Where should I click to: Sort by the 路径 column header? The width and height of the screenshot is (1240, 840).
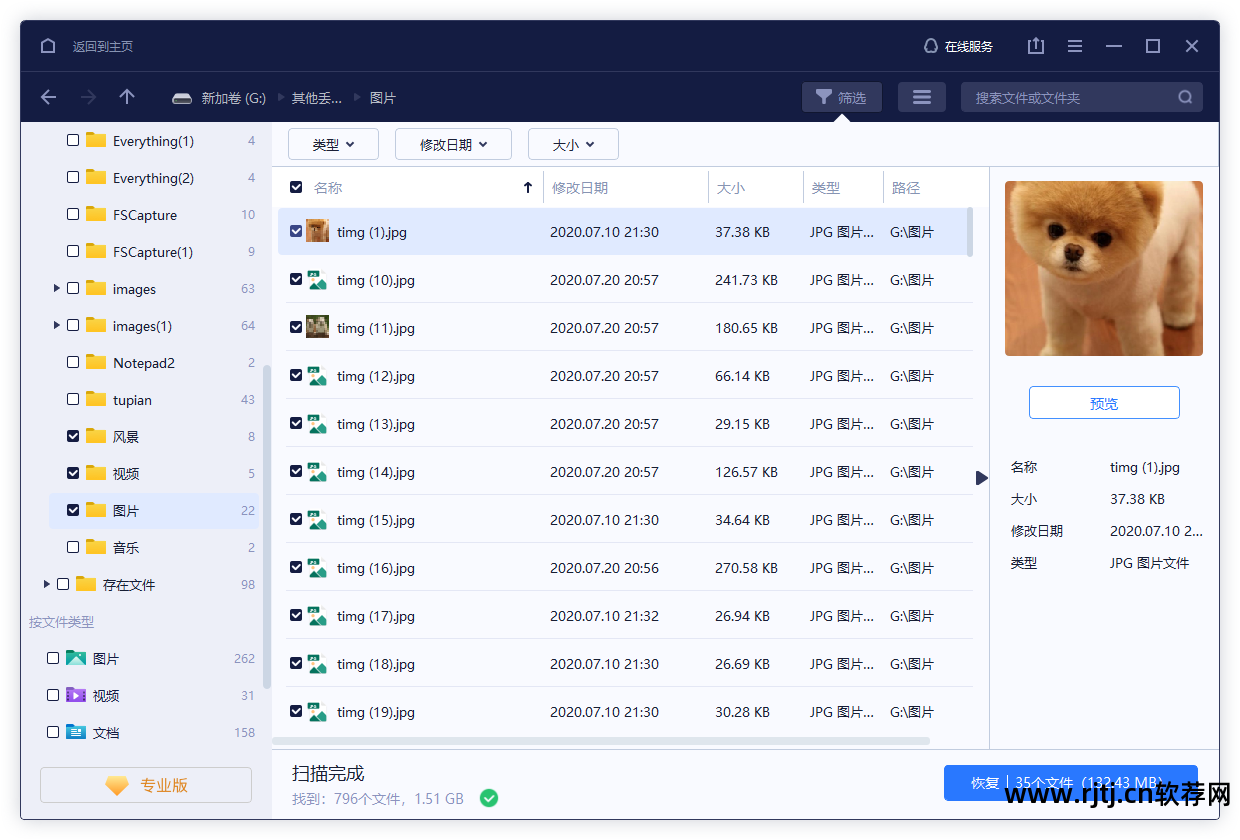click(x=906, y=188)
